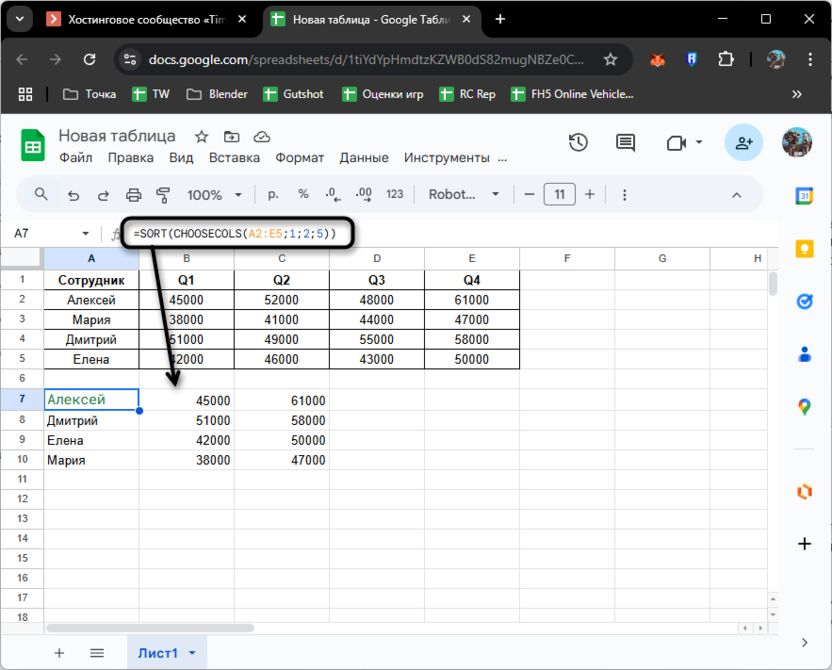Click the redo arrow in the toolbar
Viewport: 832px width, 670px height.
(103, 195)
